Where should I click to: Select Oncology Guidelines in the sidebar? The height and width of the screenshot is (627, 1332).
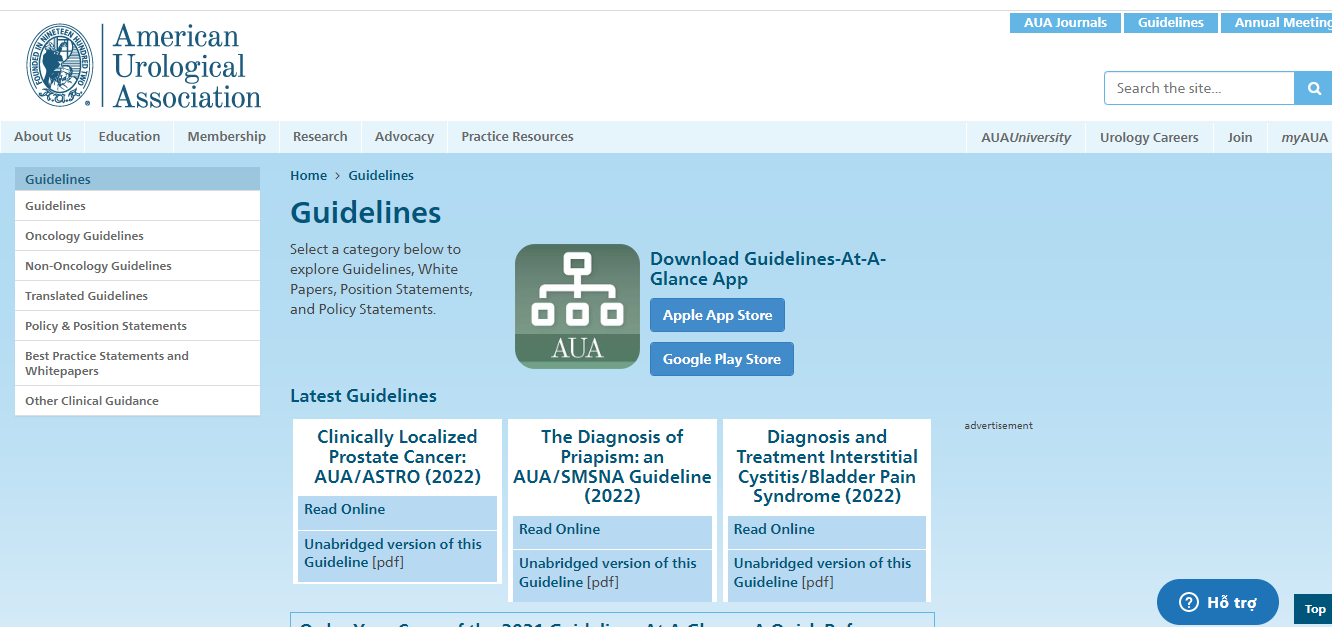tap(84, 236)
